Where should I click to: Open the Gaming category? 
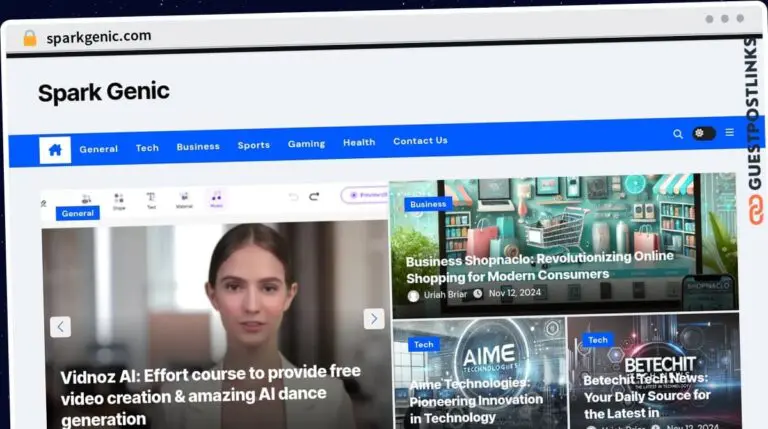point(306,144)
